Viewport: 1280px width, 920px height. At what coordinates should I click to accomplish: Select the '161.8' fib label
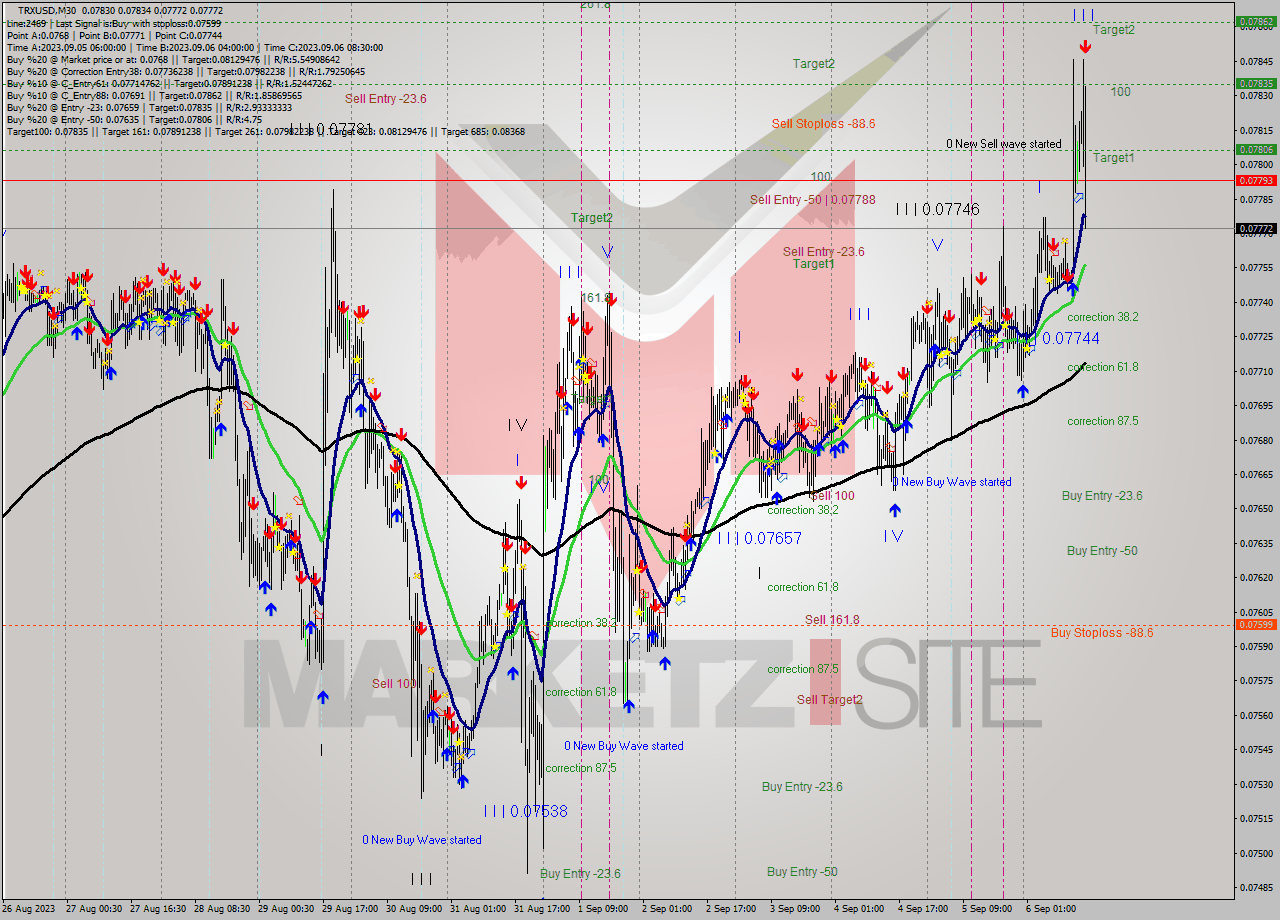pos(596,298)
